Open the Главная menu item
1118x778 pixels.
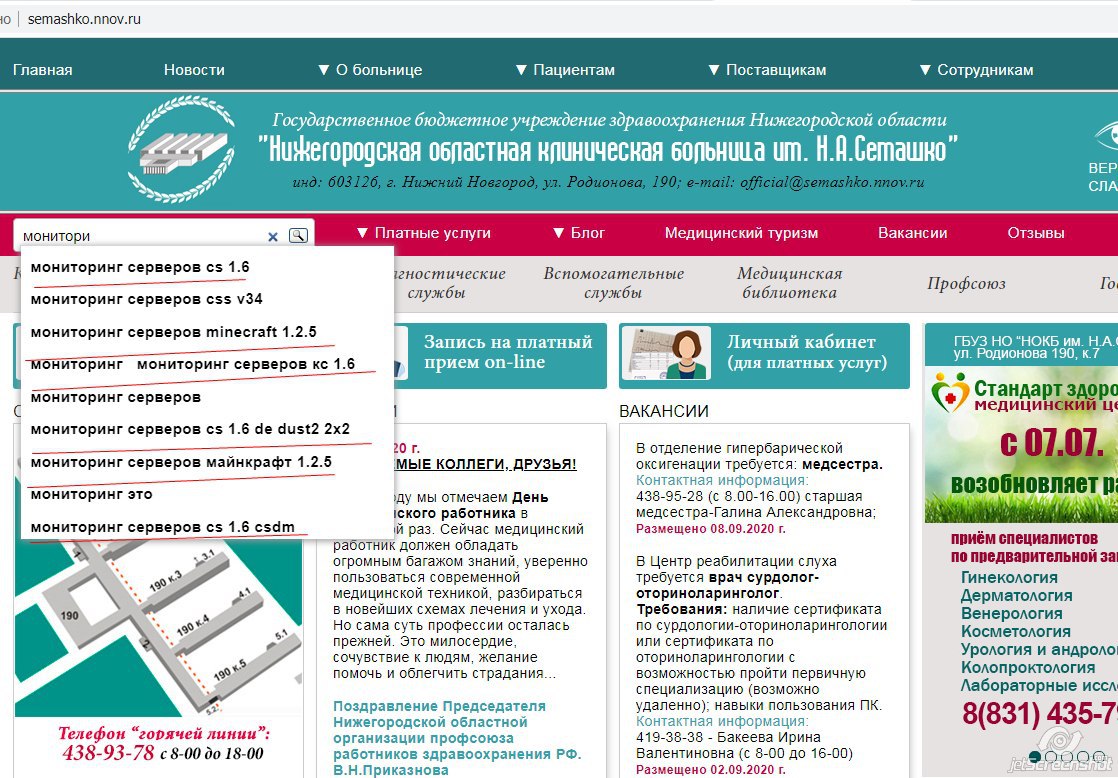tap(43, 70)
